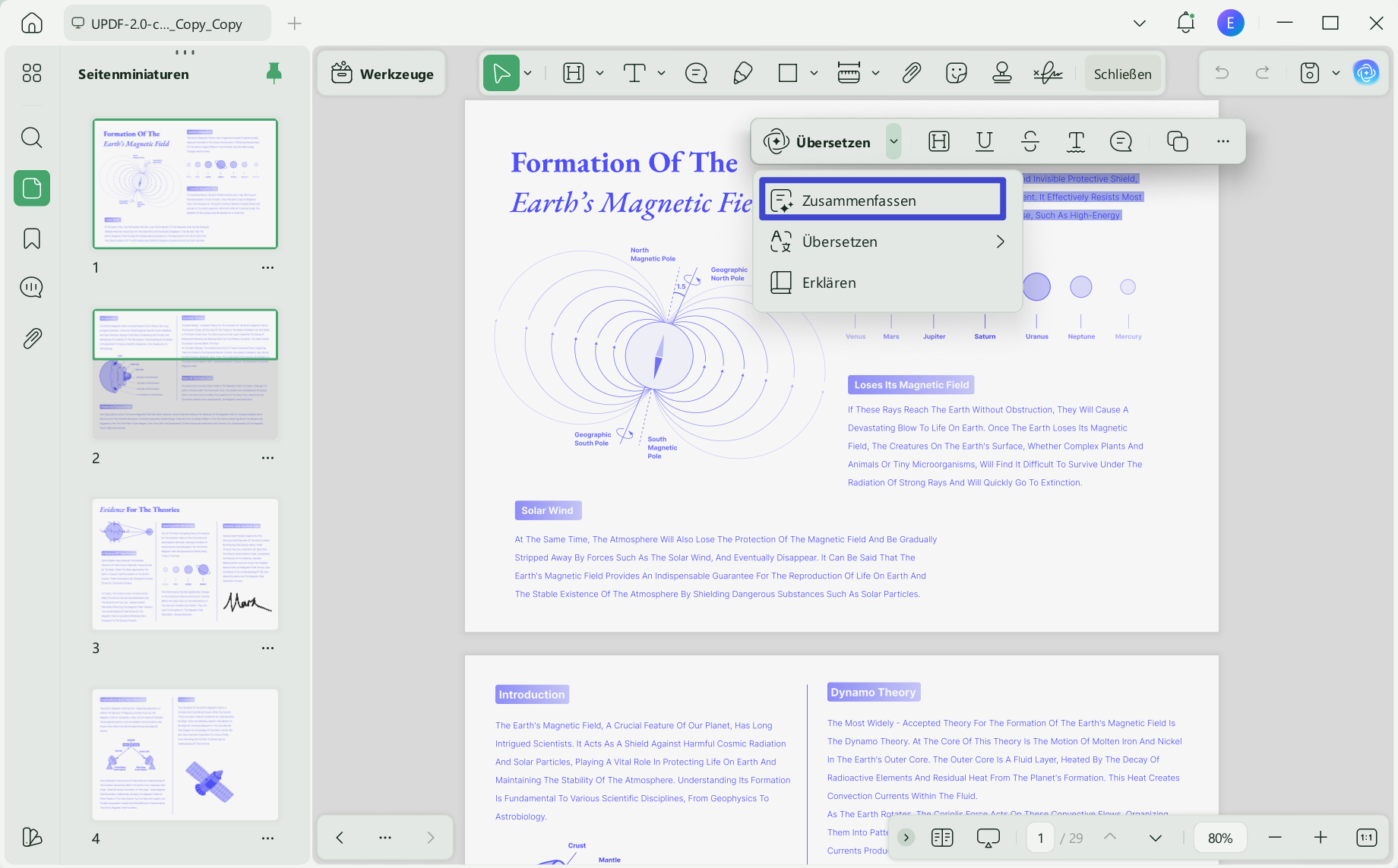Click the Schließen button
Image resolution: width=1398 pixels, height=868 pixels.
[1122, 74]
